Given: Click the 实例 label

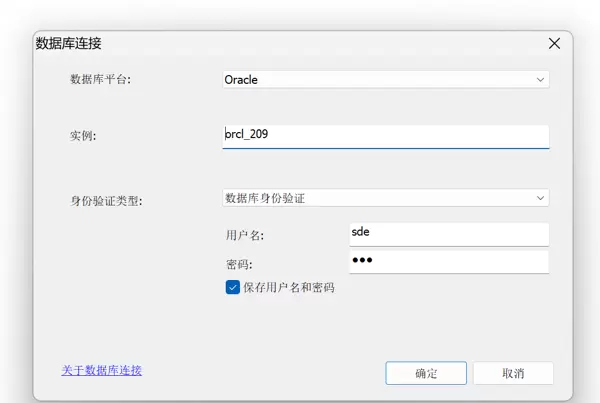Looking at the screenshot, I should coord(82,136).
